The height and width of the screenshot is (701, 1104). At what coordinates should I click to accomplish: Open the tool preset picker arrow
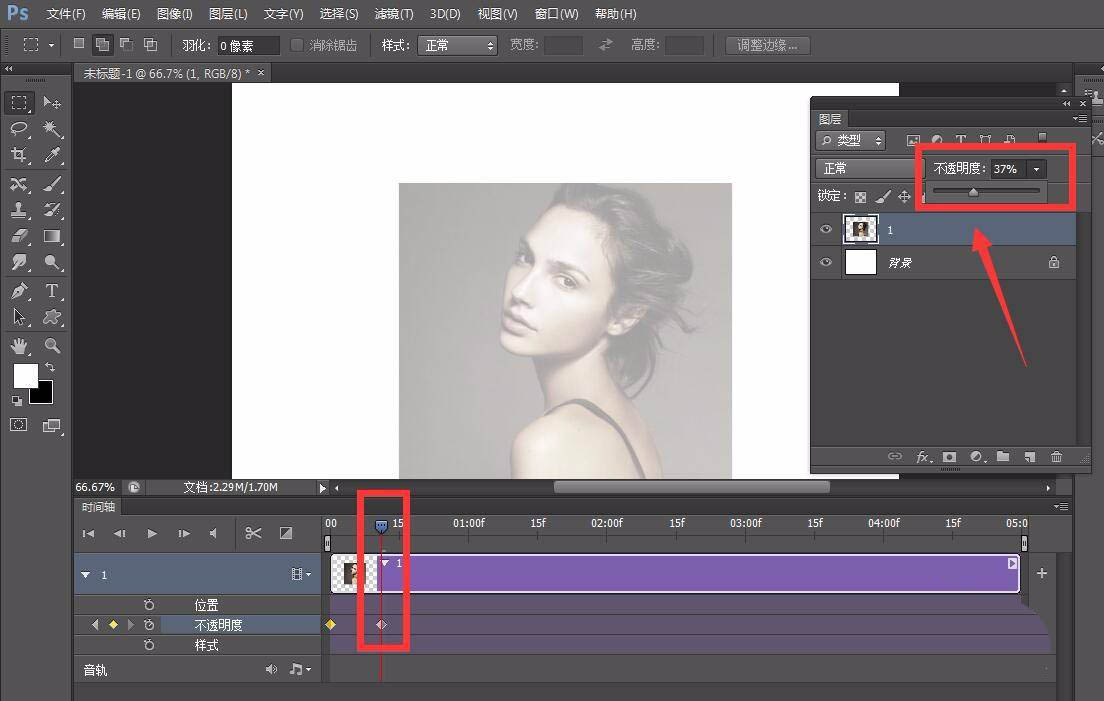pos(51,45)
